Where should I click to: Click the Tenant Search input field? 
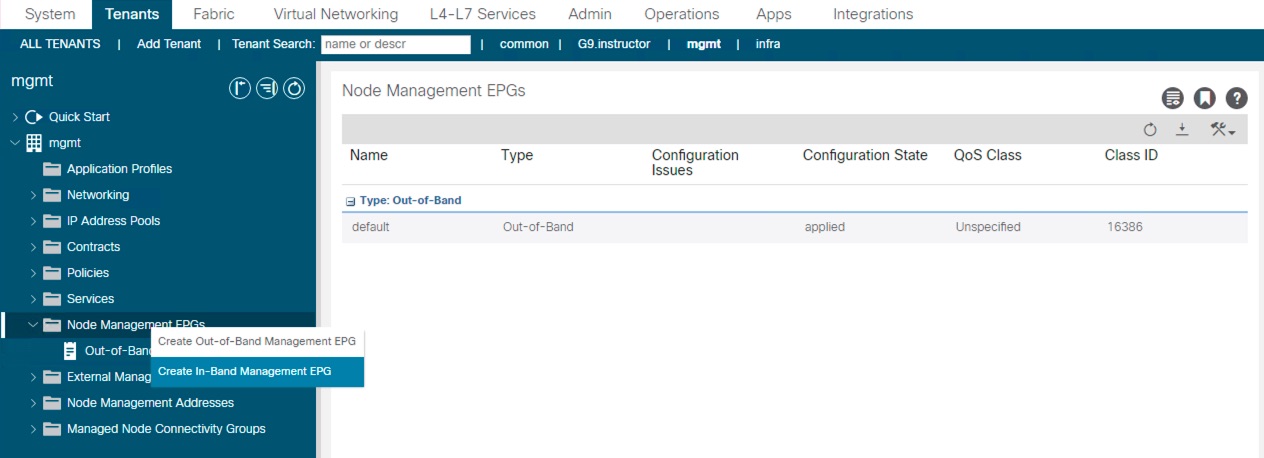tap(396, 44)
